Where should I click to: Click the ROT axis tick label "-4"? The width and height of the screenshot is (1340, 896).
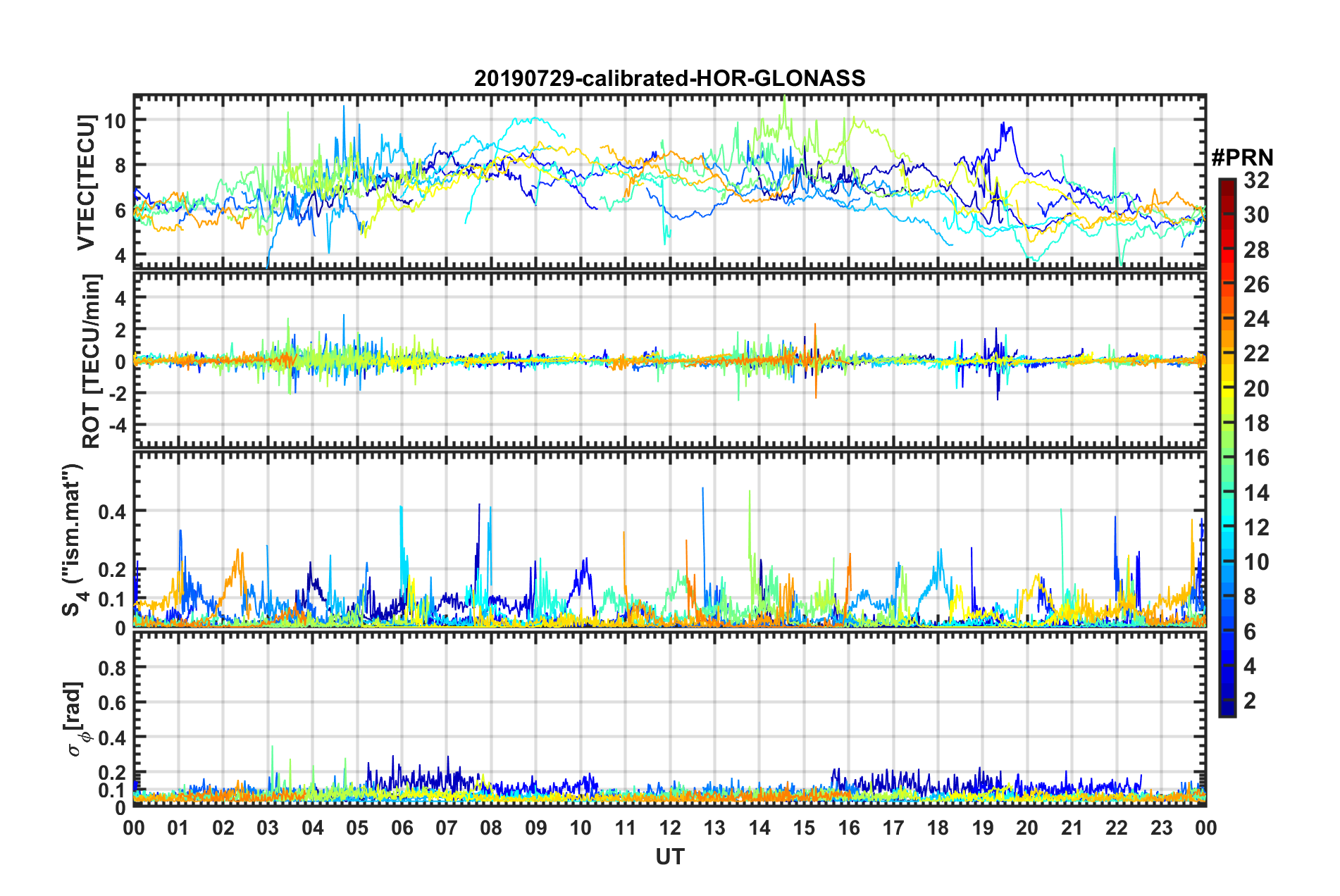click(116, 425)
